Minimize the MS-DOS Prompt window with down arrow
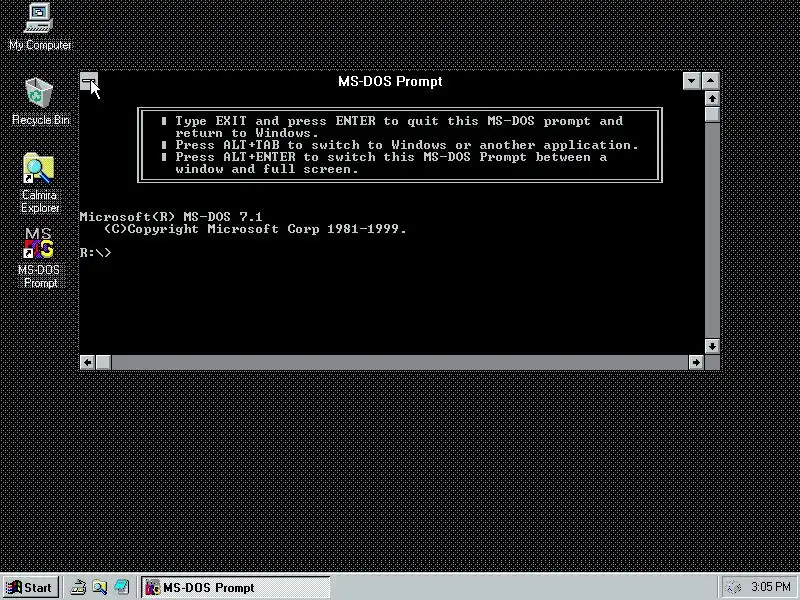This screenshot has height=600, width=800. pyautogui.click(x=691, y=81)
